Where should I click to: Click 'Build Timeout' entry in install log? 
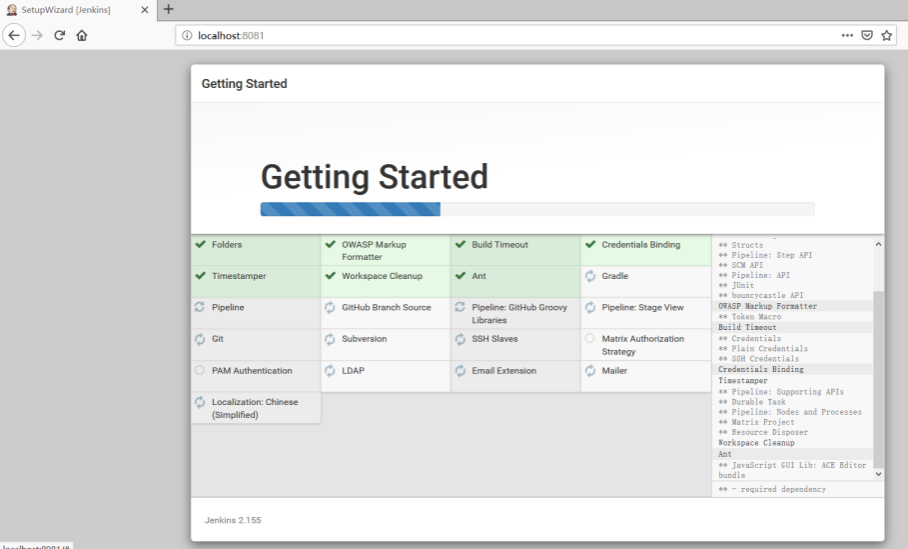pos(748,327)
